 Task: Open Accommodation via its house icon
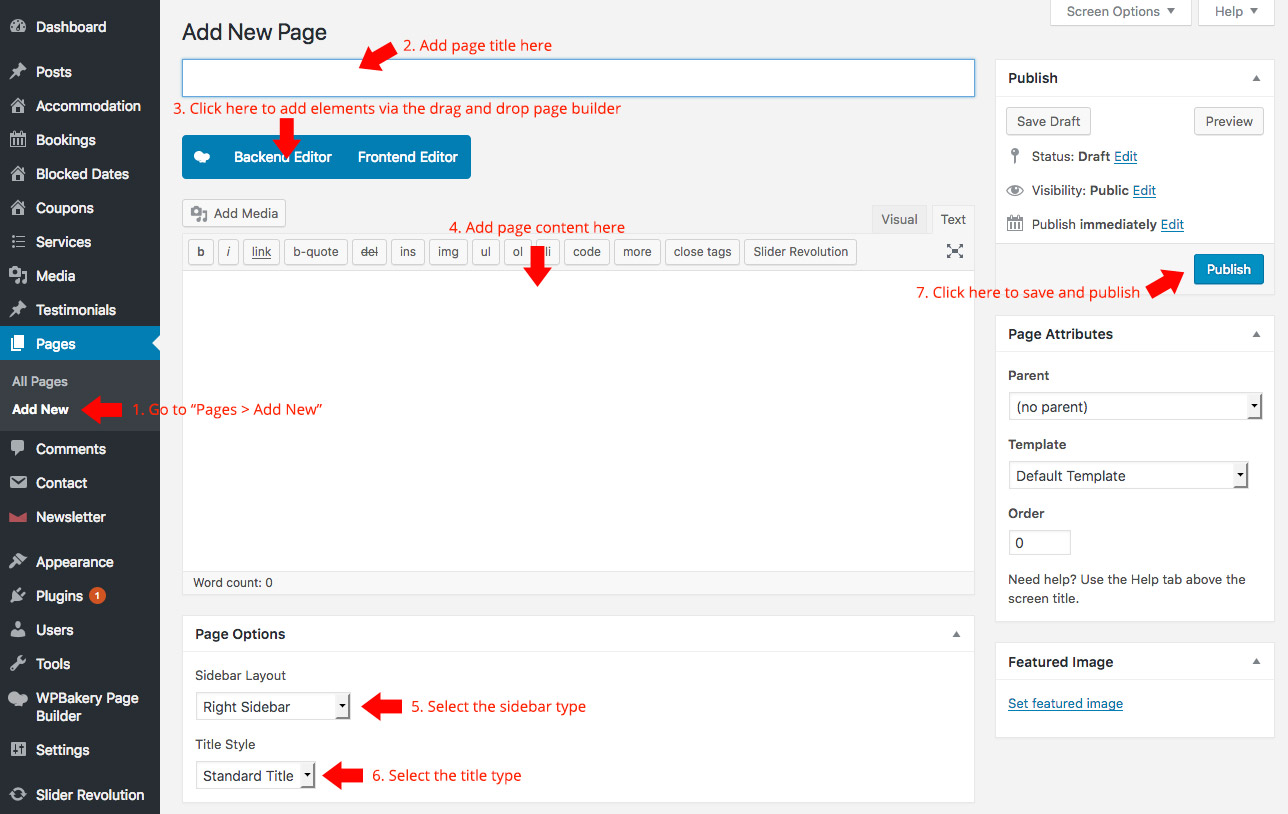click(17, 106)
